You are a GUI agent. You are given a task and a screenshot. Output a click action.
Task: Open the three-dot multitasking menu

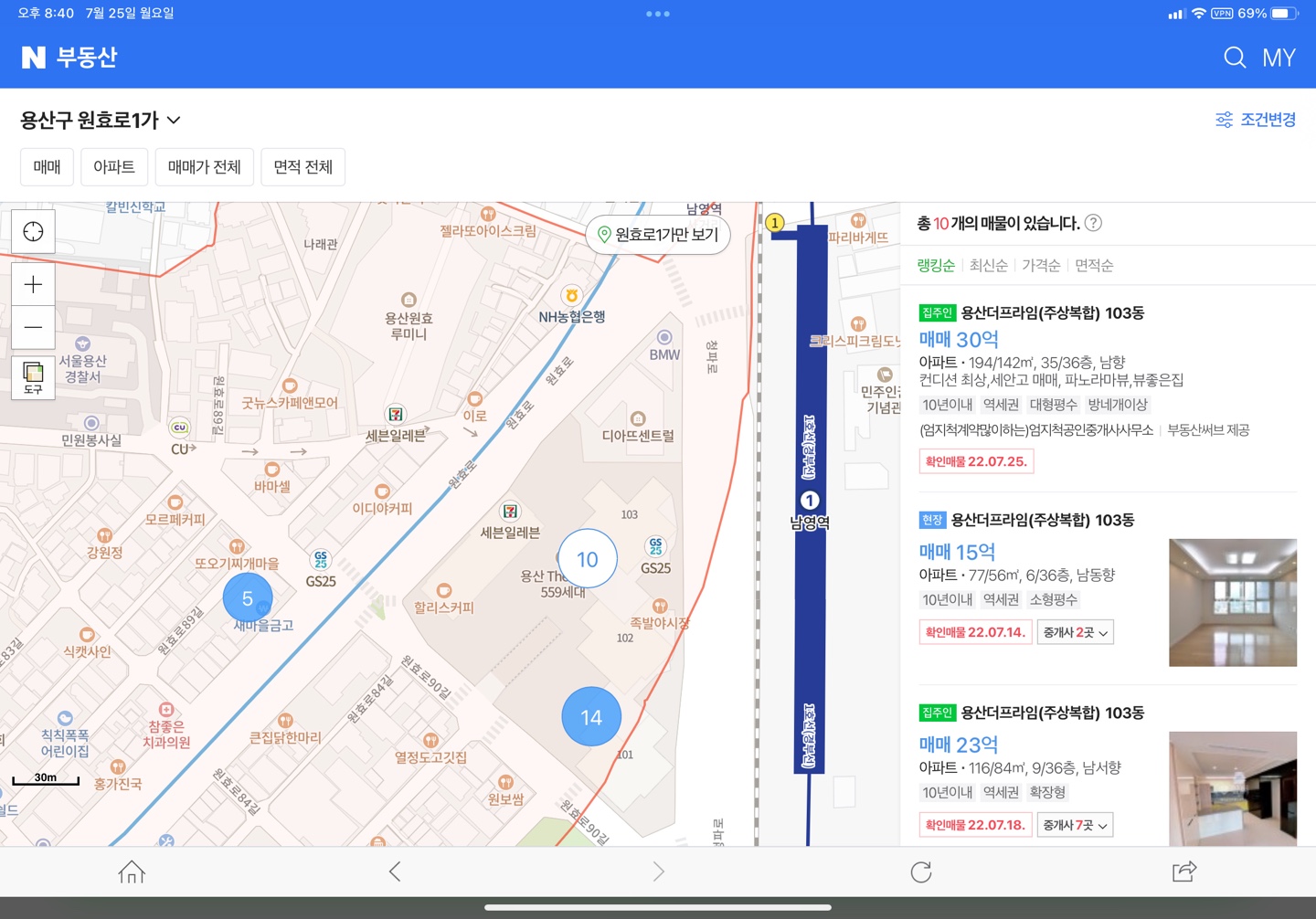[658, 14]
